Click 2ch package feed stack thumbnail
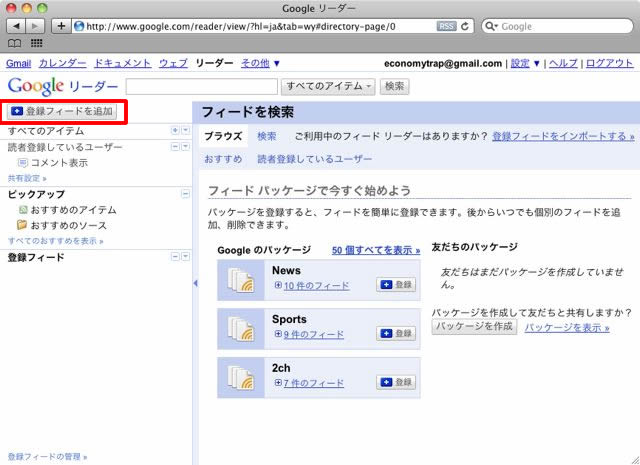 tap(241, 378)
